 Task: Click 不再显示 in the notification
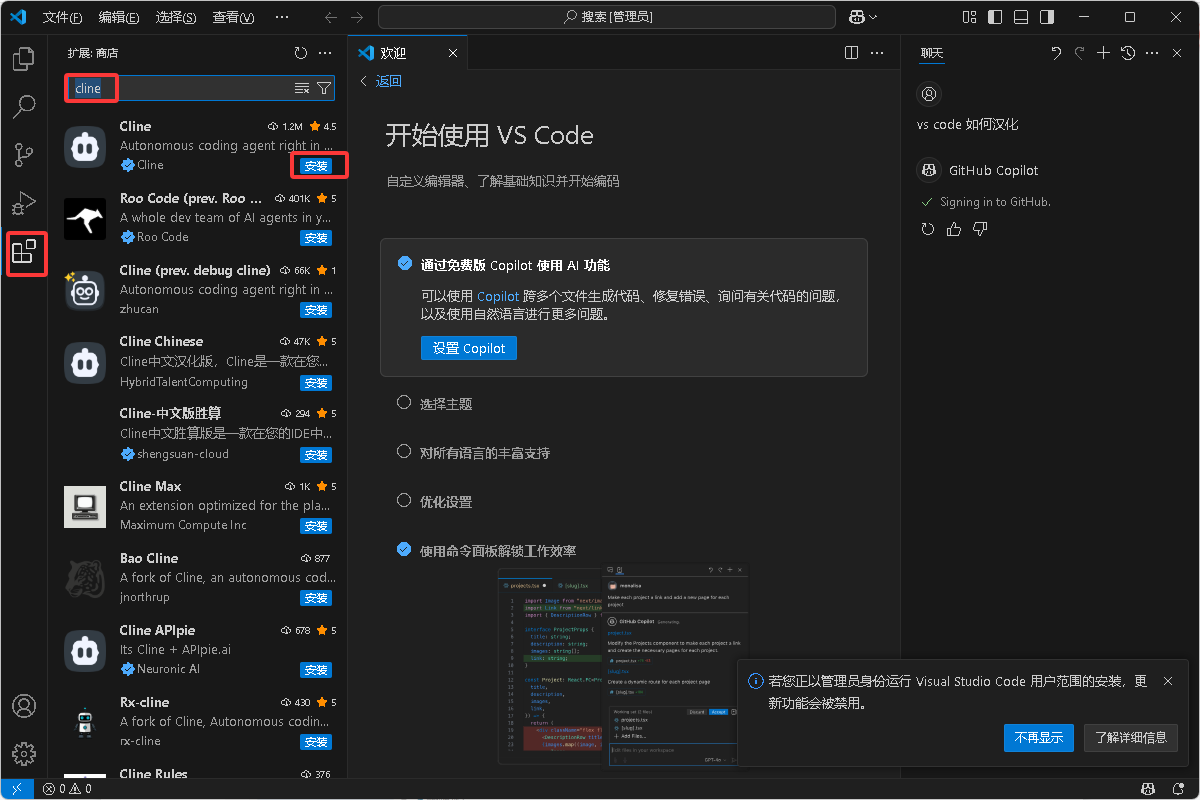point(1039,738)
